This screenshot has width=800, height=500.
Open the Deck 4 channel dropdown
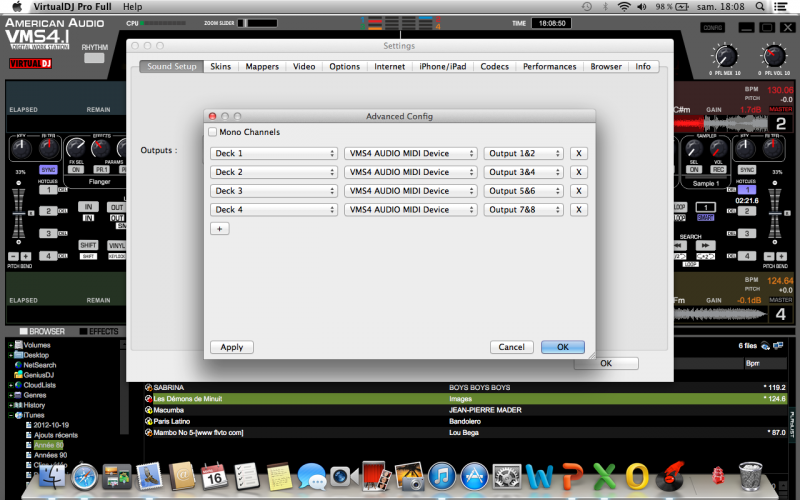273,210
